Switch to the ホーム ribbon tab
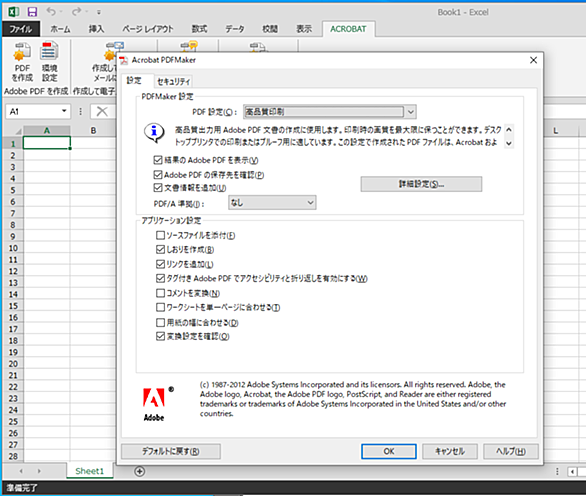 [60, 29]
